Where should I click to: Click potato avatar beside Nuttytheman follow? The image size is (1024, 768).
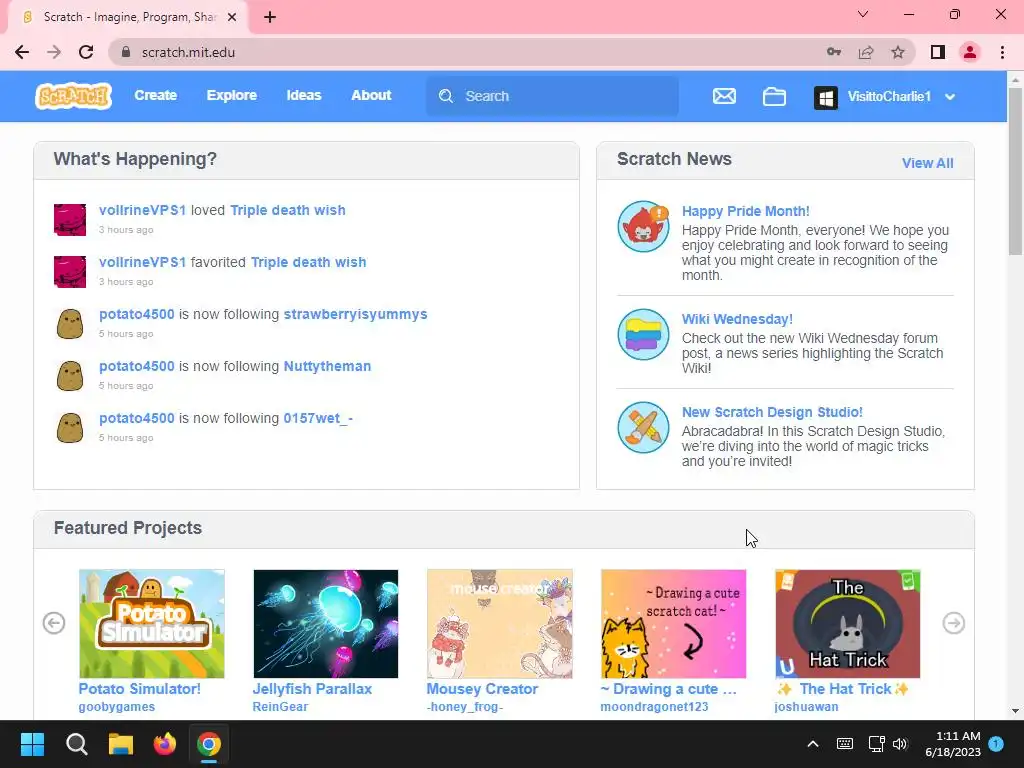(x=70, y=376)
